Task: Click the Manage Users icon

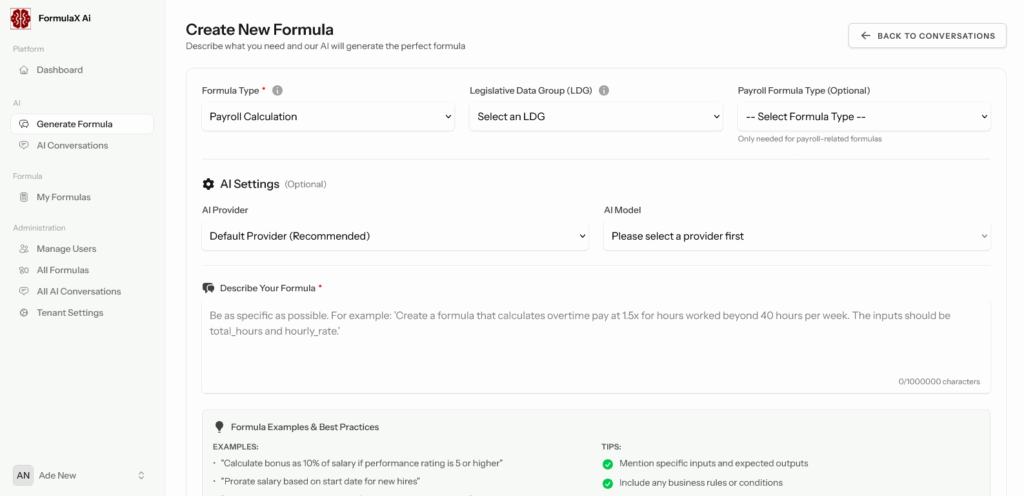Action: (x=24, y=249)
